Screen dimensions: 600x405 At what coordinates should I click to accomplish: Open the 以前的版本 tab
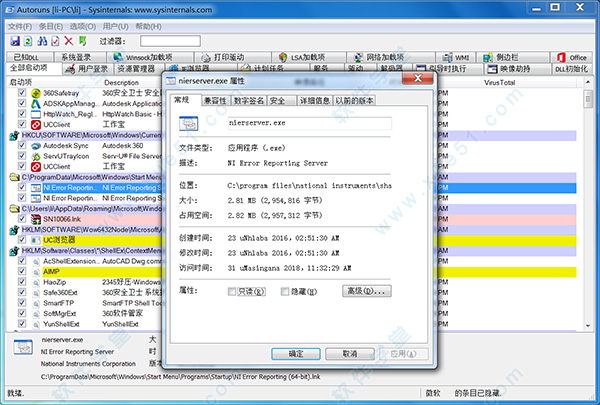(x=354, y=101)
